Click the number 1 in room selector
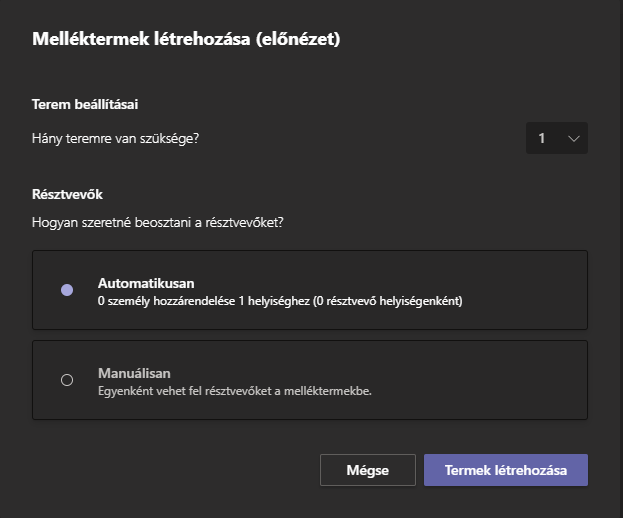623x518 pixels. coord(542,138)
